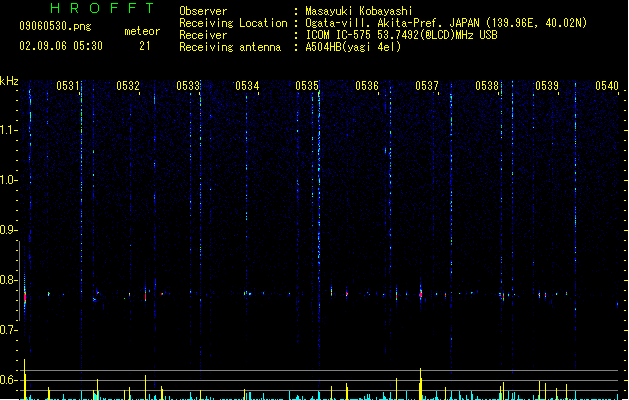Click the 0.7 kHz axis label

pyautogui.click(x=9, y=330)
